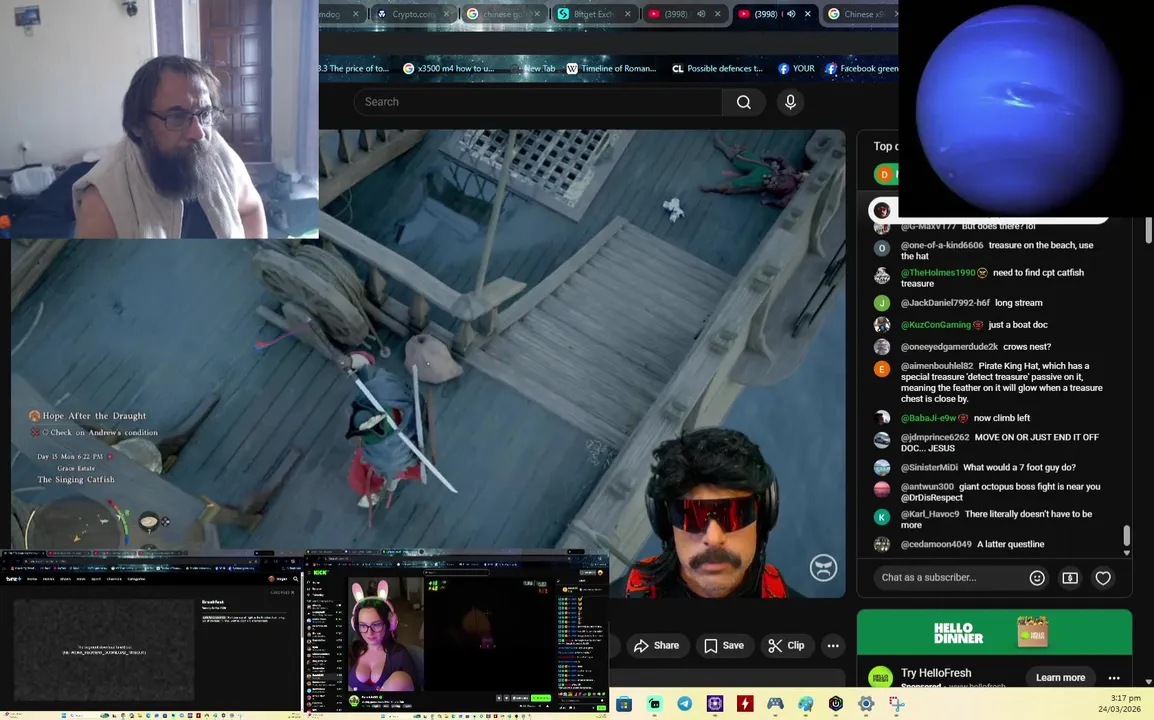This screenshot has width=1154, height=720.
Task: Focus the YouTube Search field
Action: (x=538, y=102)
